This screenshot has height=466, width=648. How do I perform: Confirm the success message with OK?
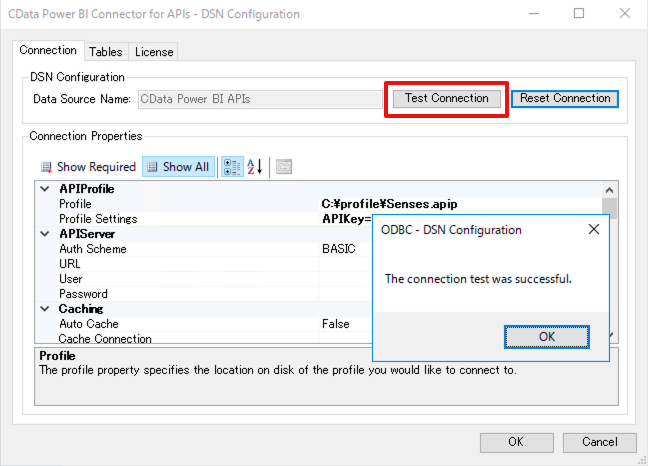coord(546,337)
